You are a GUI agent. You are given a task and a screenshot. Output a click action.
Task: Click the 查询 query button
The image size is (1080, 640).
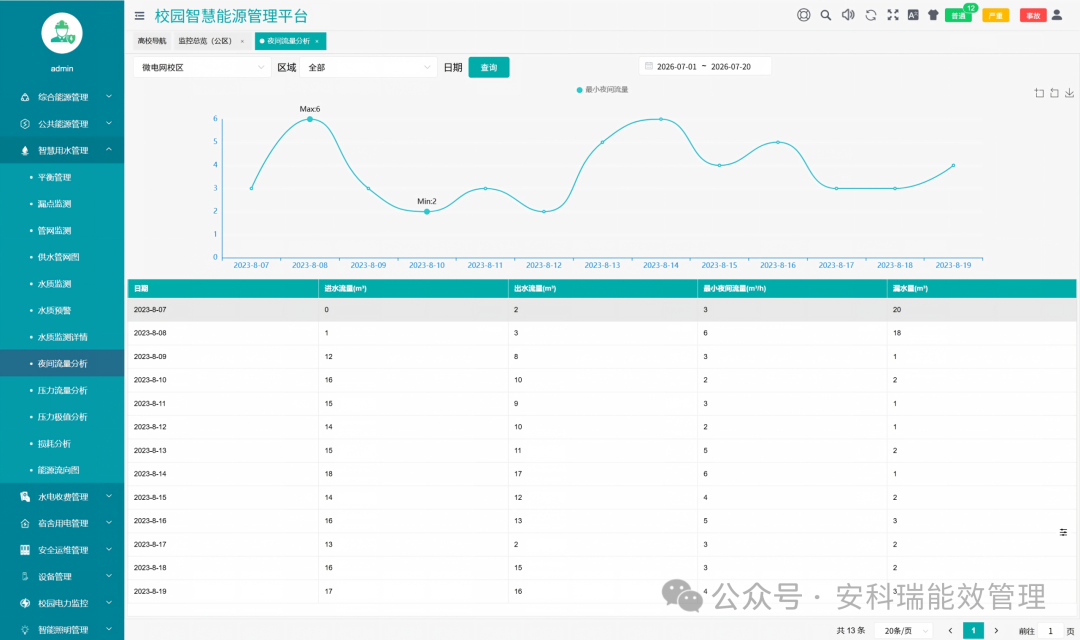[x=488, y=67]
